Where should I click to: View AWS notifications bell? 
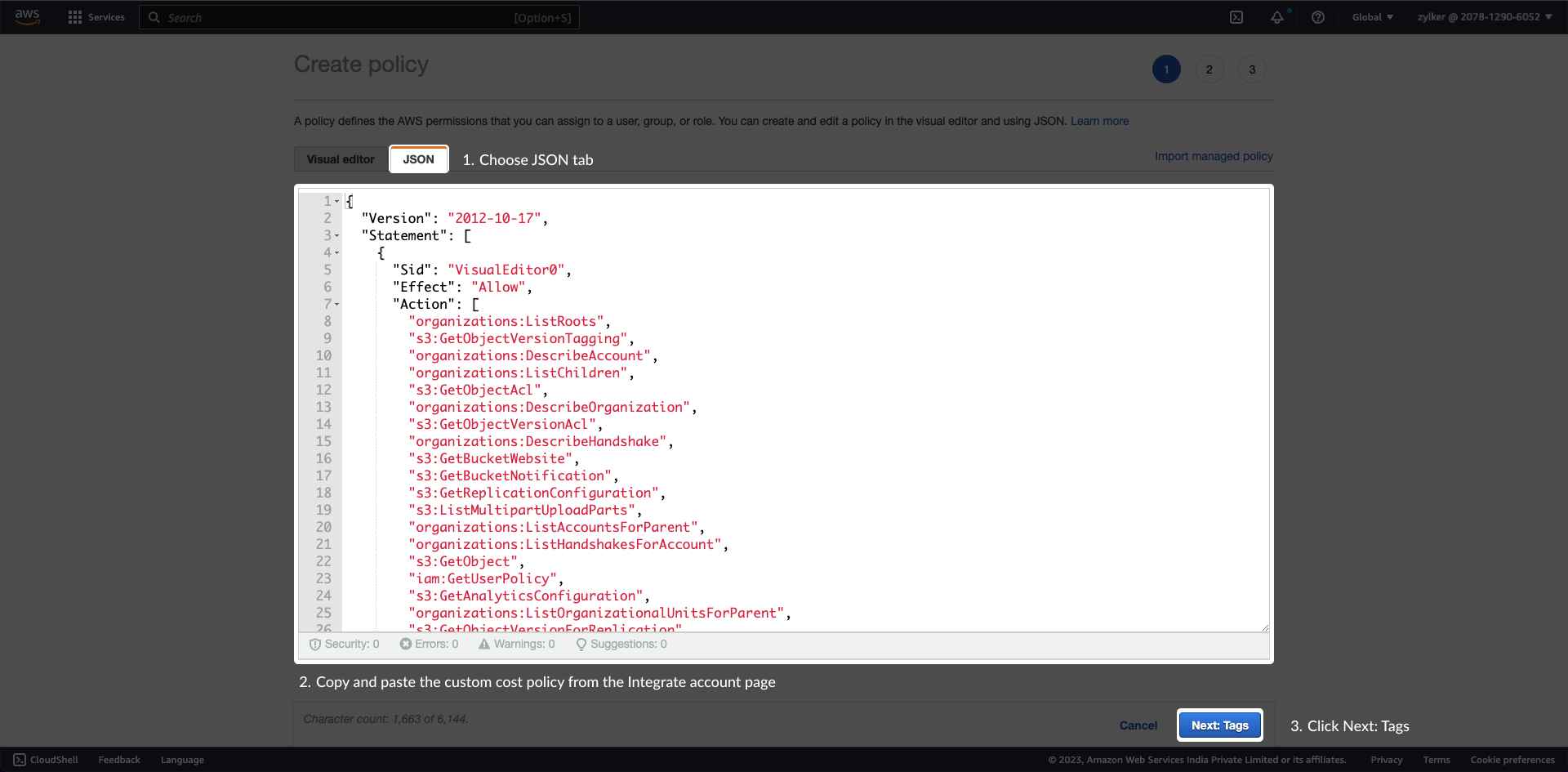[x=1277, y=17]
